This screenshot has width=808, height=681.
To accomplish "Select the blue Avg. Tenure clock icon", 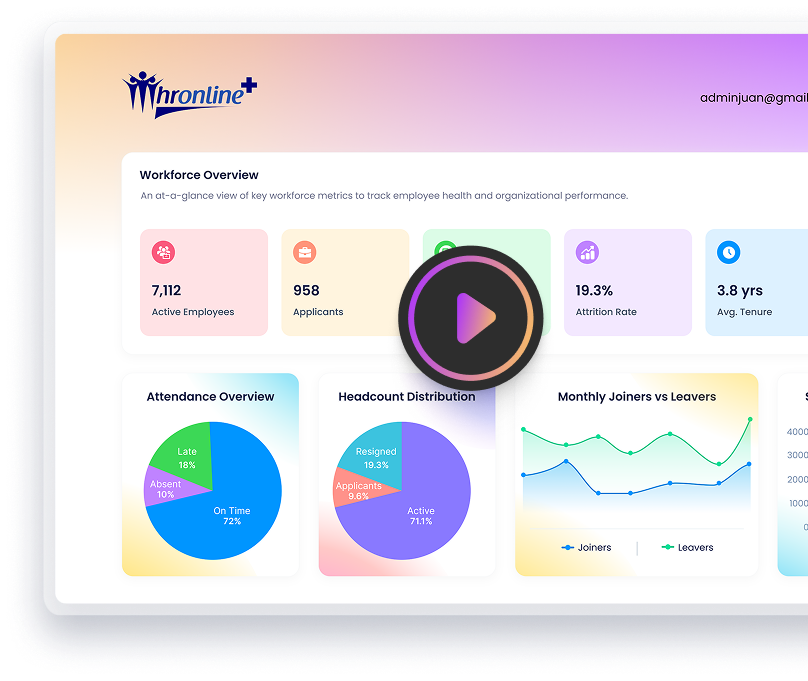I will click(727, 252).
